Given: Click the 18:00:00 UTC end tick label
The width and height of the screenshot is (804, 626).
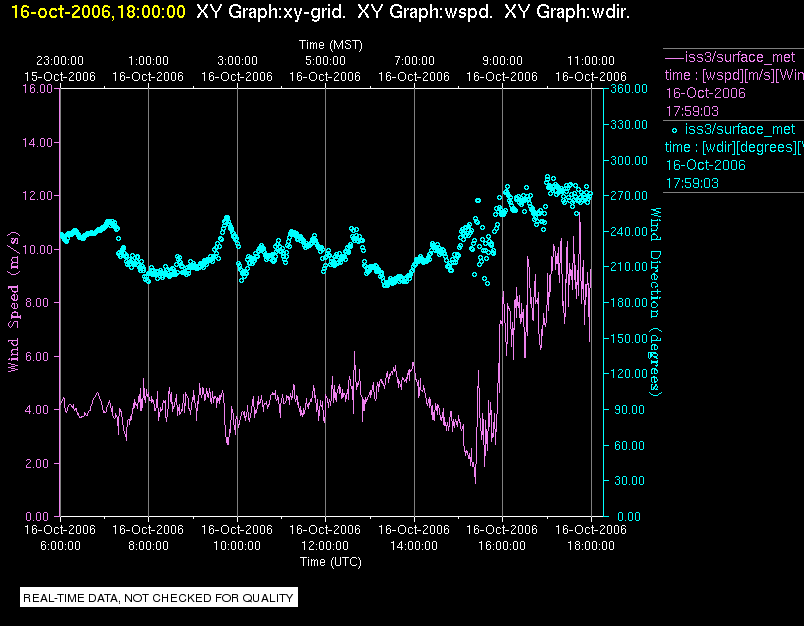Looking at the screenshot, I should pyautogui.click(x=591, y=546).
